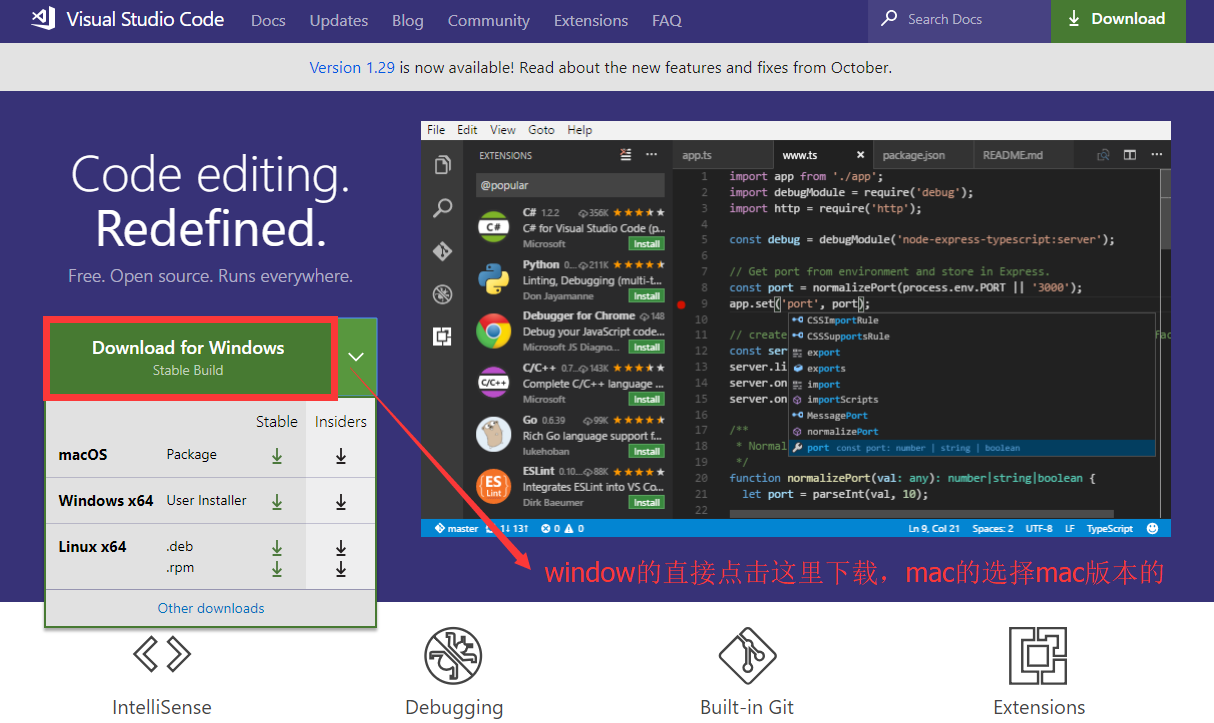Click the C# extension icon
Image resolution: width=1214 pixels, height=723 pixels.
tap(494, 228)
